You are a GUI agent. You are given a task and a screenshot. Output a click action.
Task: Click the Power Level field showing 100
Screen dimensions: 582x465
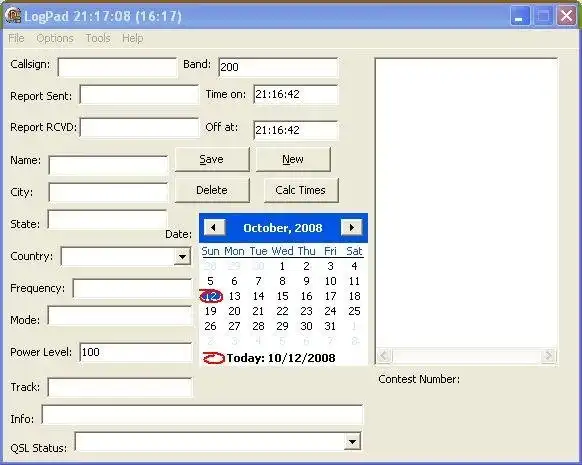tap(136, 352)
